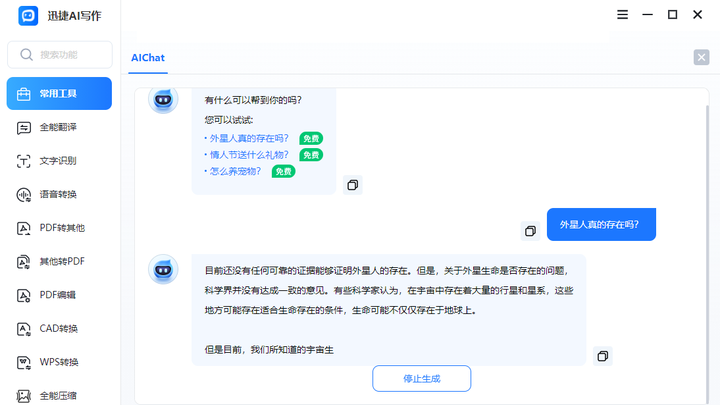Click the WPS转换 icon
The height and width of the screenshot is (405, 720).
coord(23,362)
